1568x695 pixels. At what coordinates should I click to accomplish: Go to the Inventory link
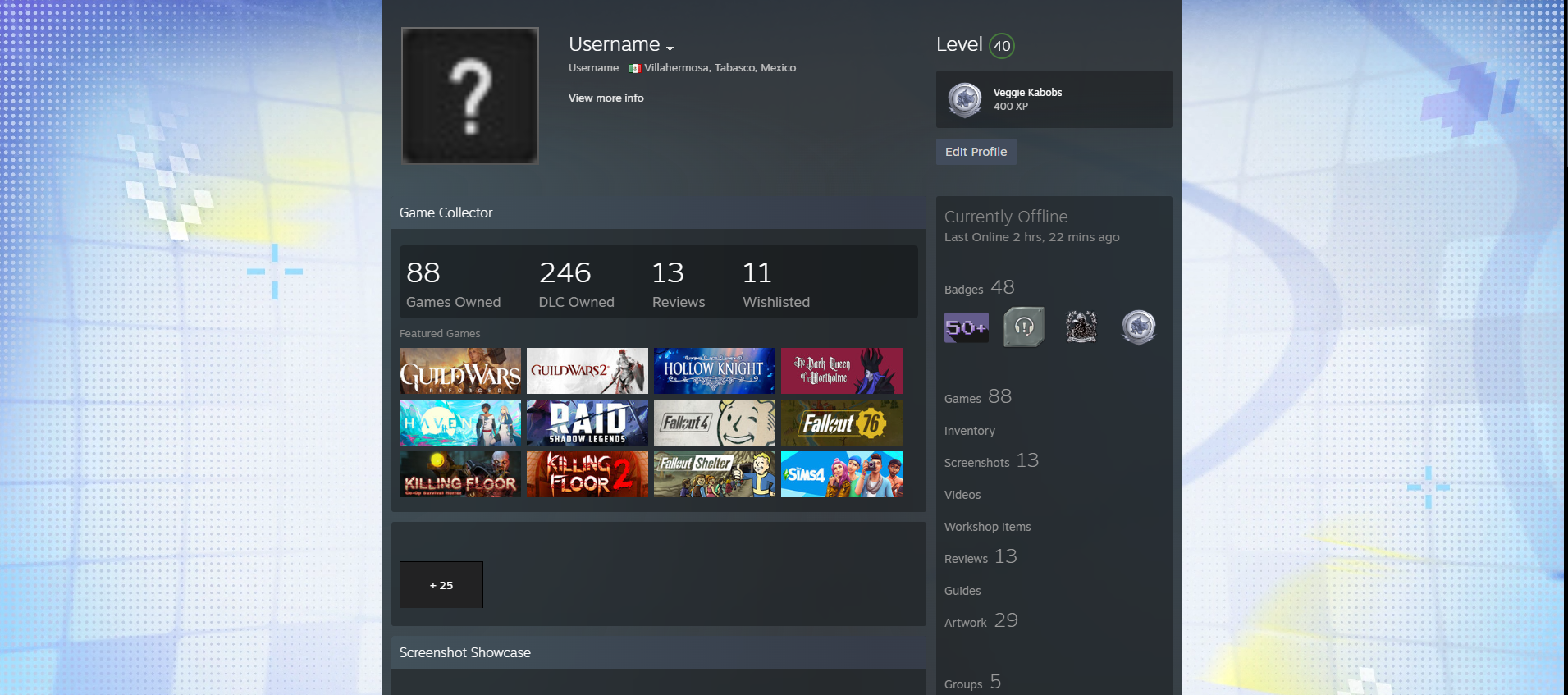click(970, 431)
